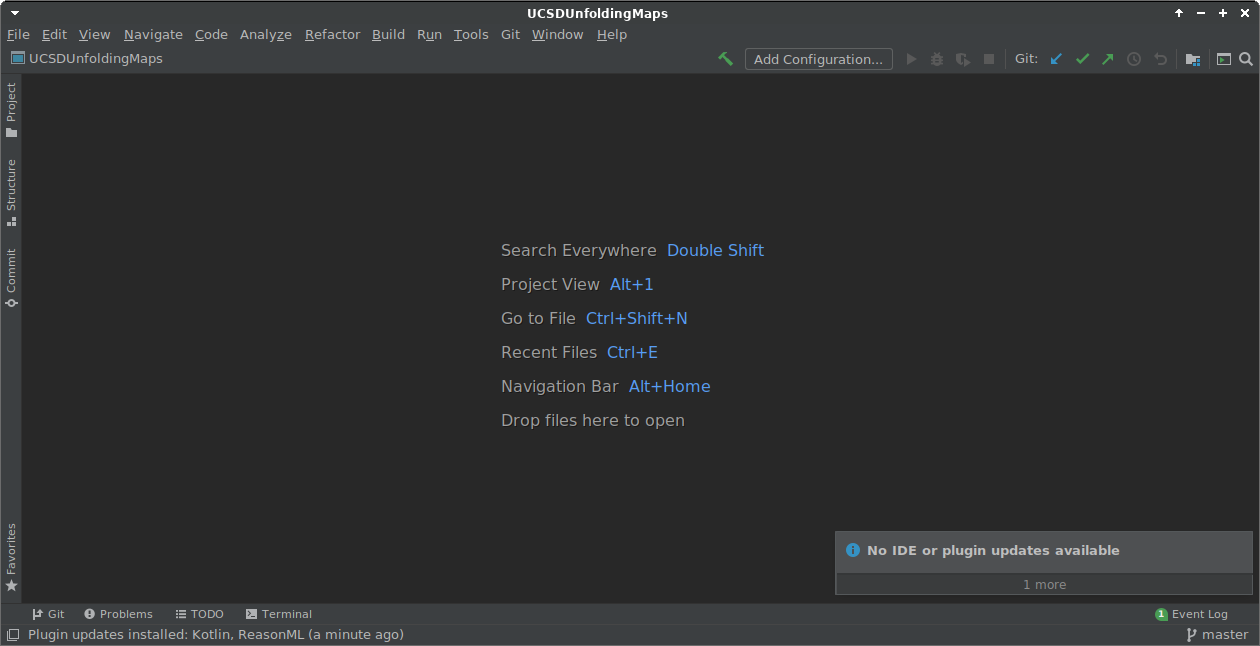
Task: Open the Git tool window at the bottom
Action: coord(48,614)
